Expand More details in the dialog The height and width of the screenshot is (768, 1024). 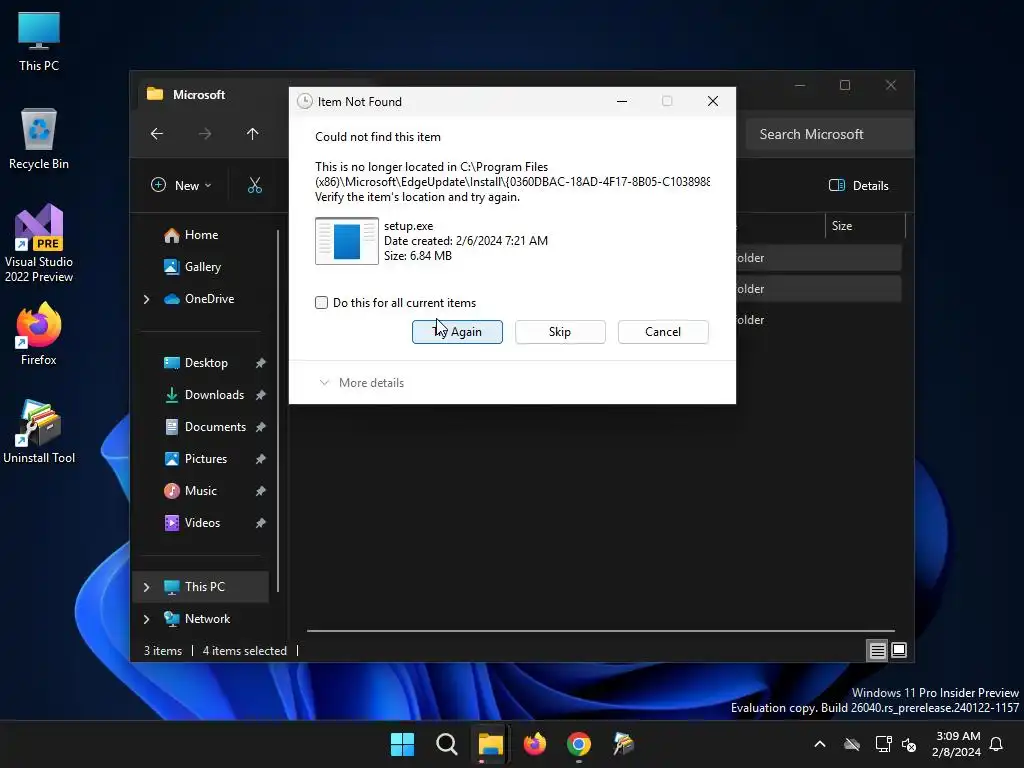coord(361,383)
